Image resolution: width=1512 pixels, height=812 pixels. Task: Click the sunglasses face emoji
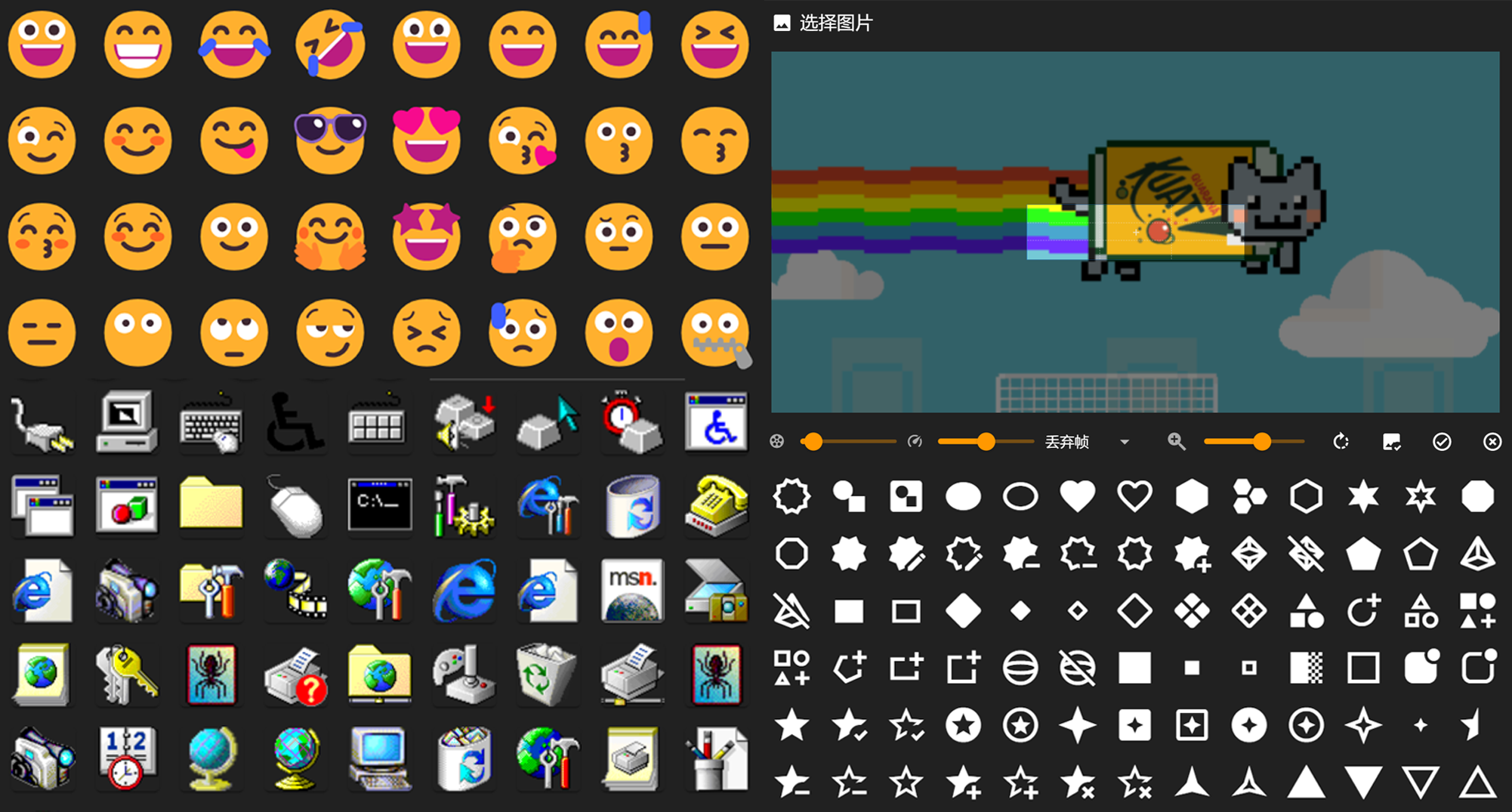click(330, 139)
